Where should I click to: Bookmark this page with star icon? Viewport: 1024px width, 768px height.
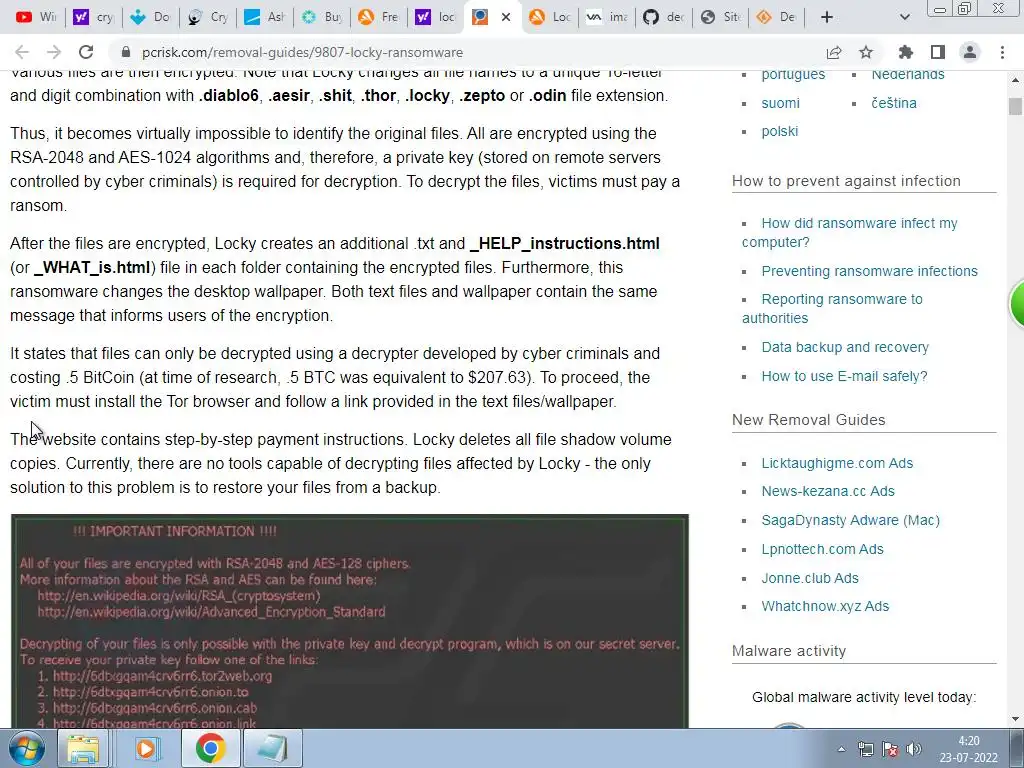point(866,52)
